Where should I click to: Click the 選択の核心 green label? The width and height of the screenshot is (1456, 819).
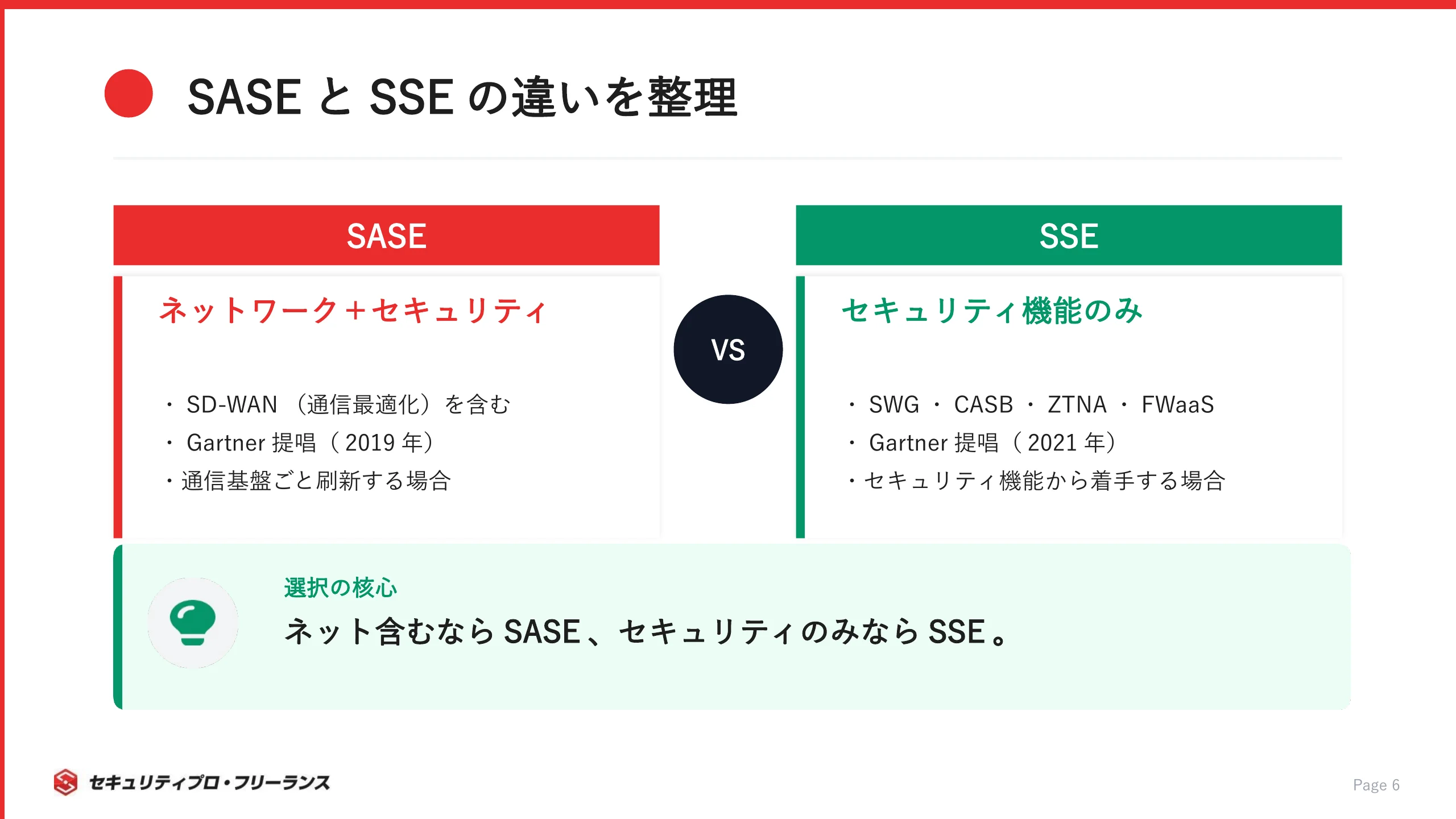pyautogui.click(x=340, y=588)
